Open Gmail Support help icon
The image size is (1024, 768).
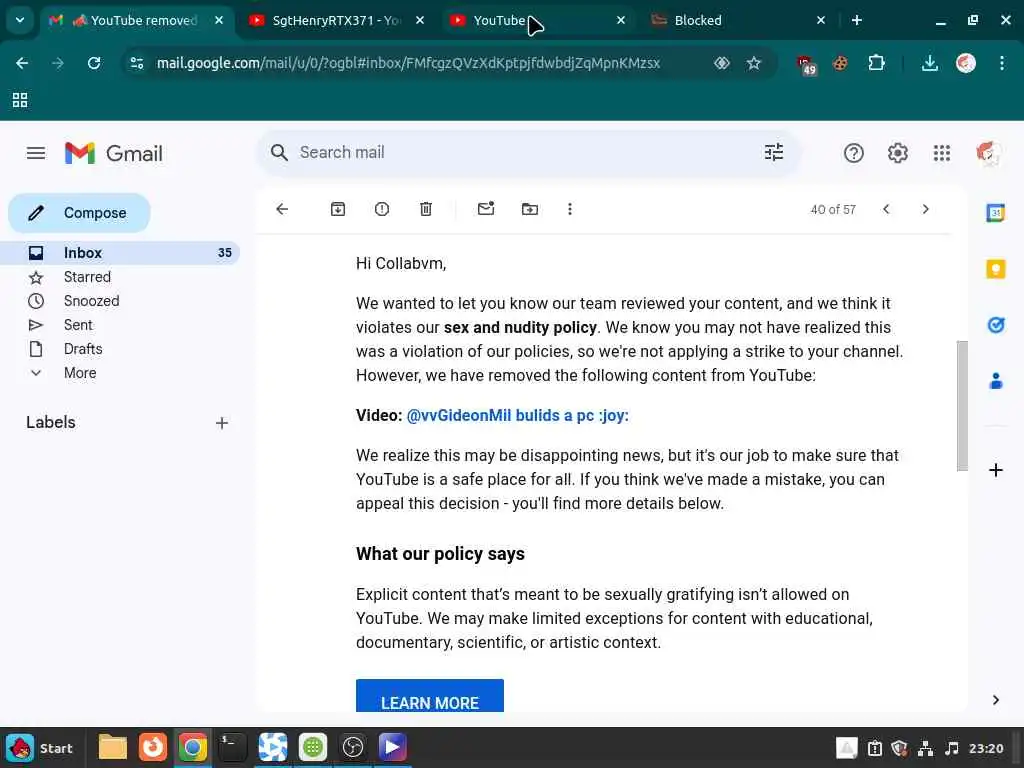pyautogui.click(x=854, y=153)
